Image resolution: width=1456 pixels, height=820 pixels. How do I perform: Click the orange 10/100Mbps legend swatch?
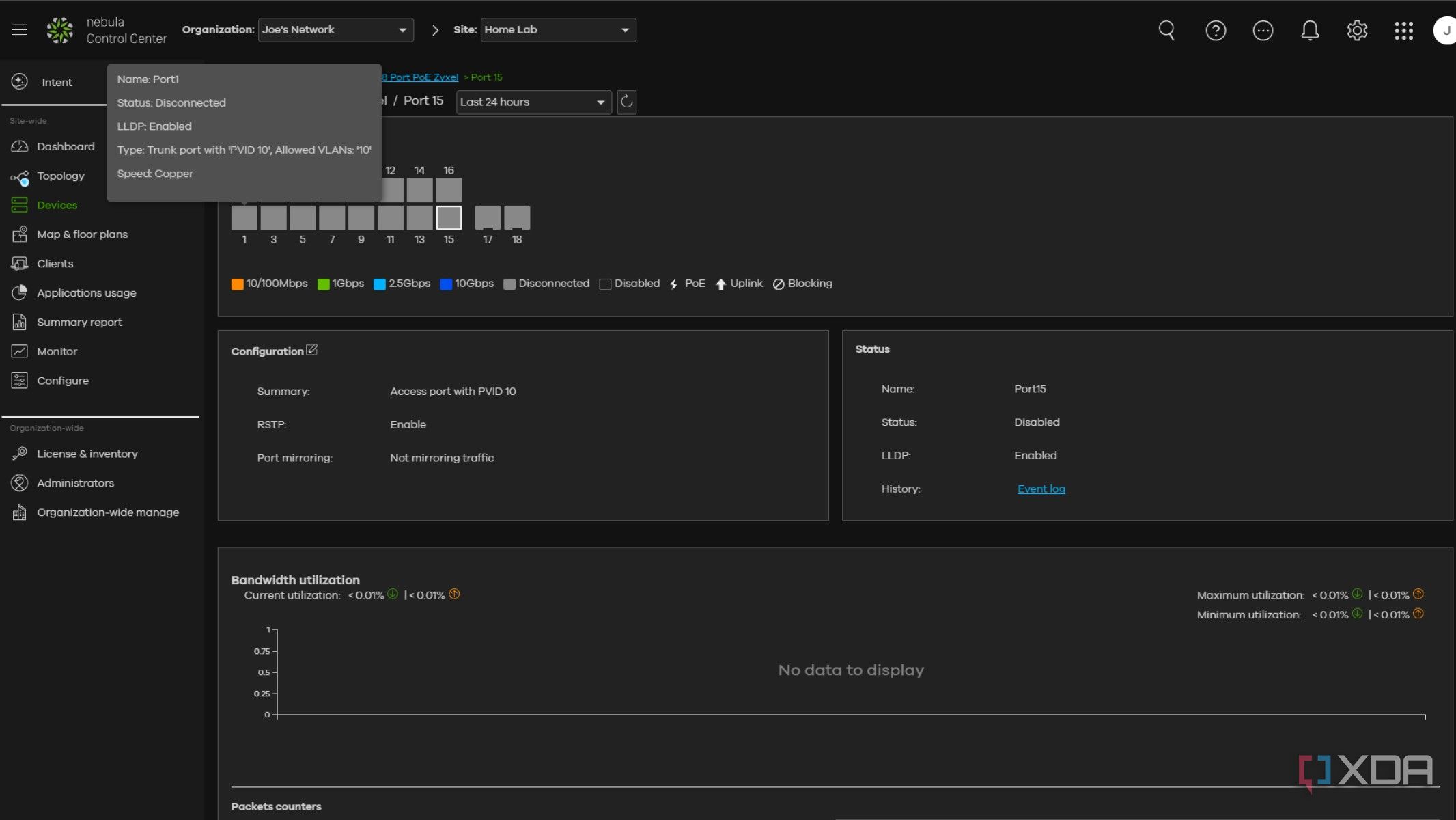click(238, 284)
